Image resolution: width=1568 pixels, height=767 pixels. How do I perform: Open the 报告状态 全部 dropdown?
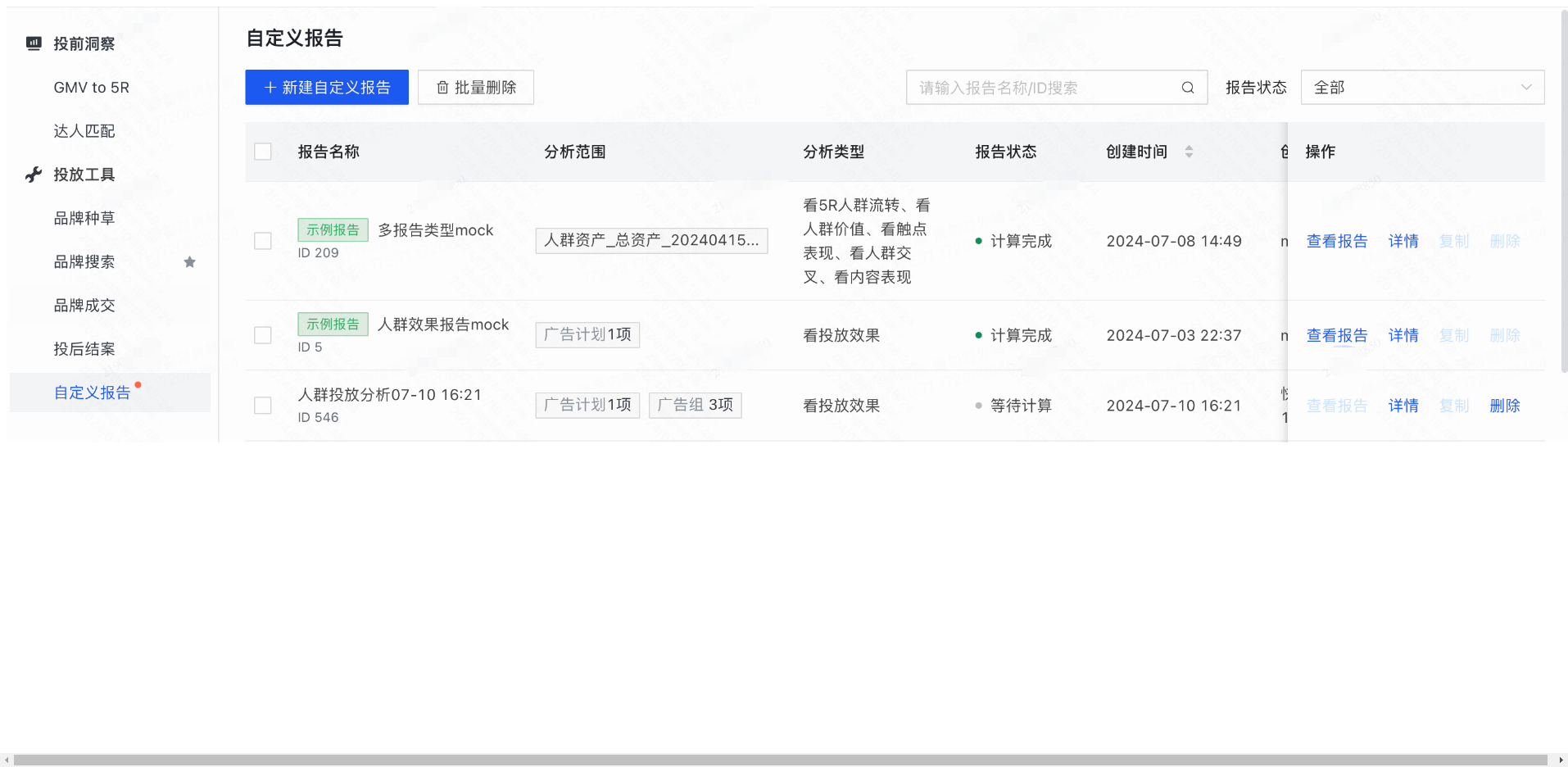pyautogui.click(x=1421, y=87)
